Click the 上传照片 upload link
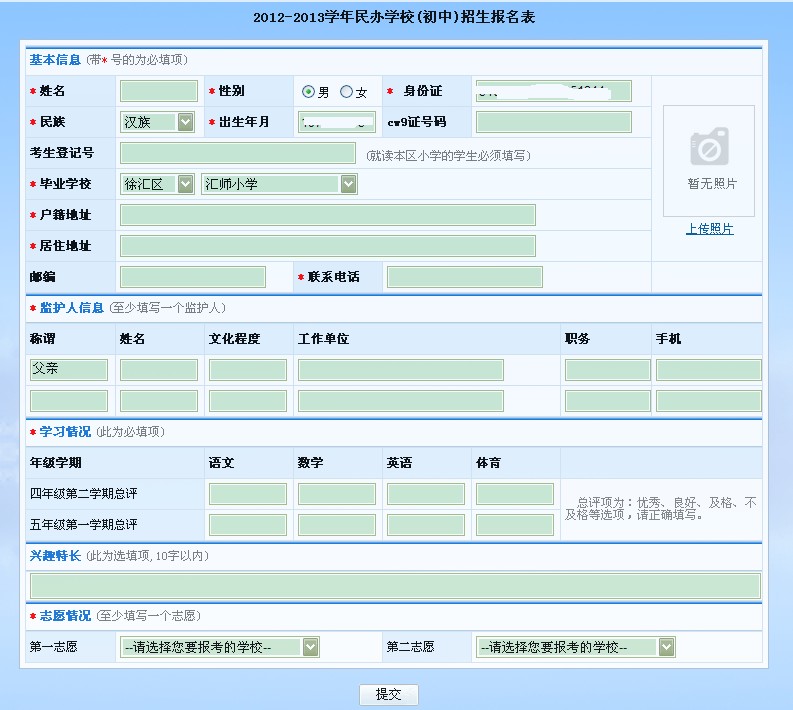793x710 pixels. point(709,229)
